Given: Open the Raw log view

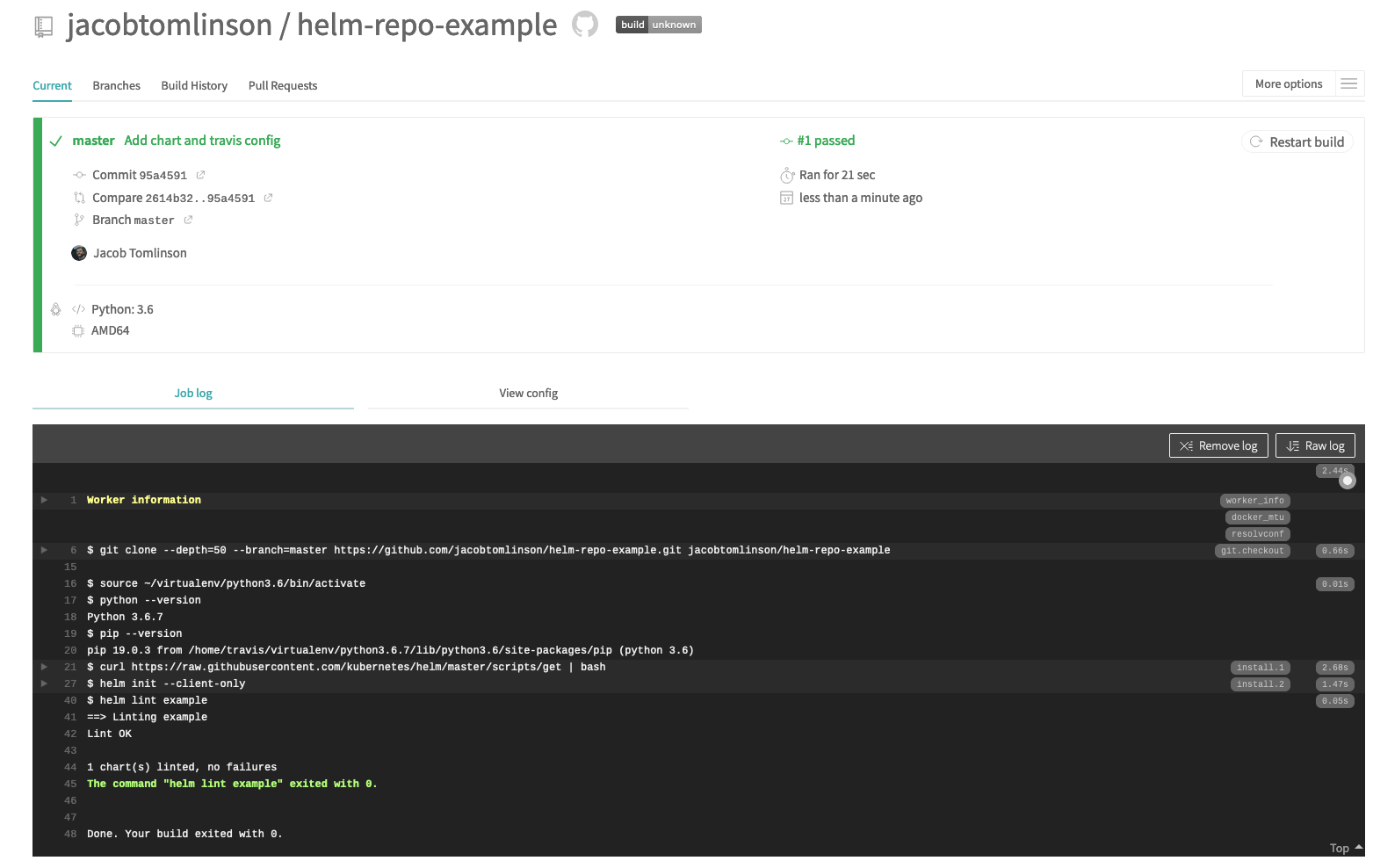Looking at the screenshot, I should (1314, 445).
